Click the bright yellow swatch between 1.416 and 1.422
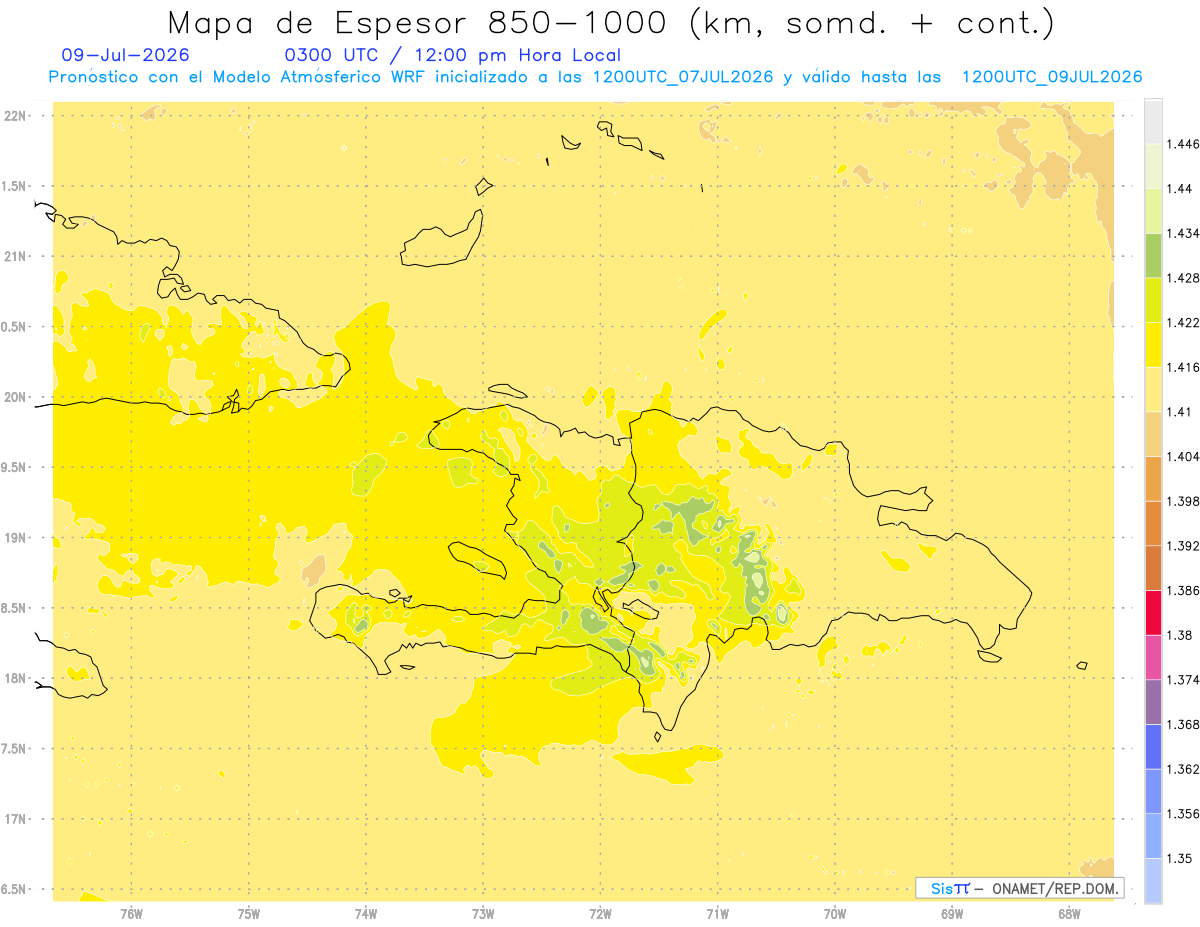1200x927 pixels. click(x=1153, y=344)
